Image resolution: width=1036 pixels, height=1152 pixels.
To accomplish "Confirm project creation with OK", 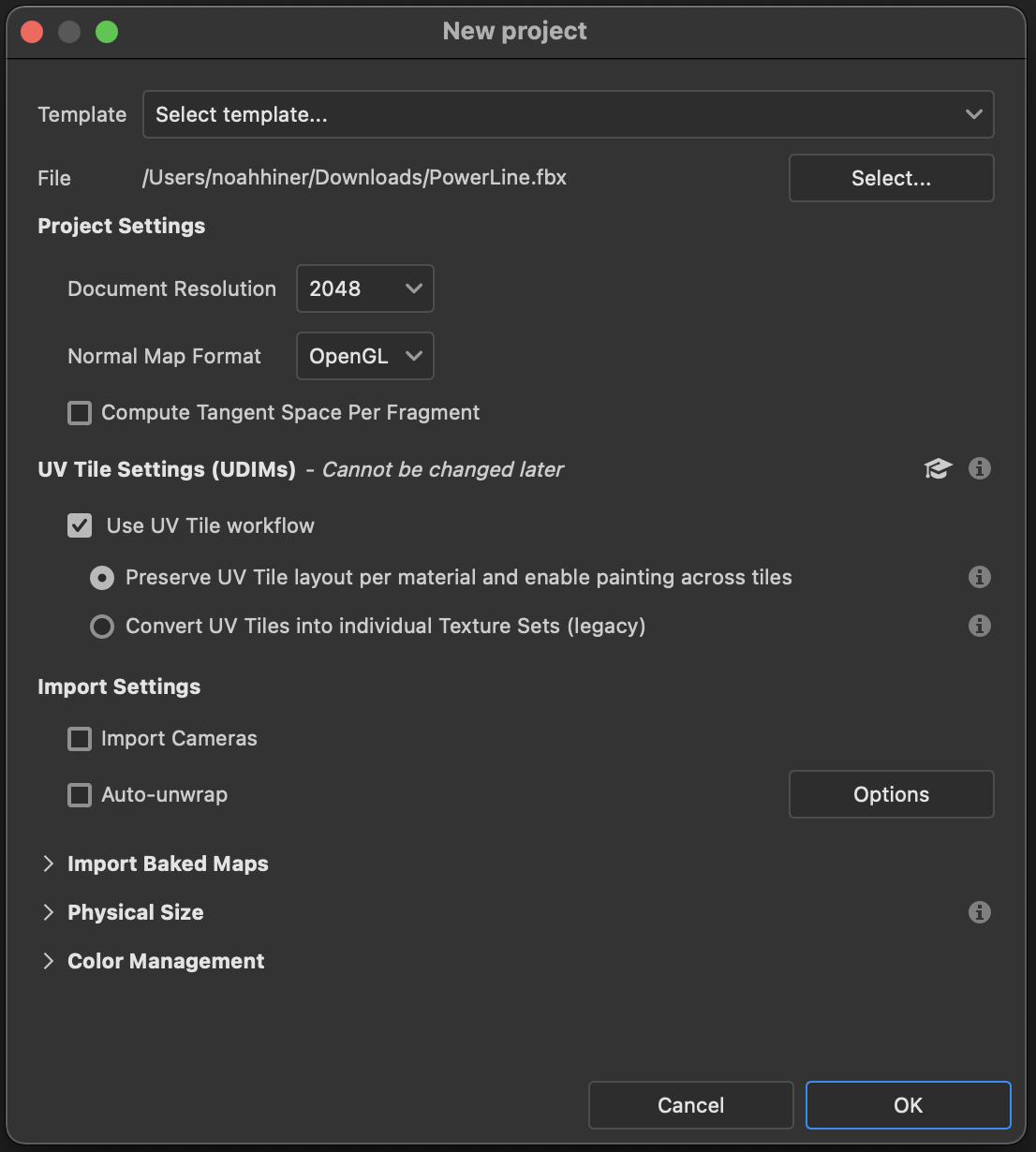I will click(x=907, y=1105).
